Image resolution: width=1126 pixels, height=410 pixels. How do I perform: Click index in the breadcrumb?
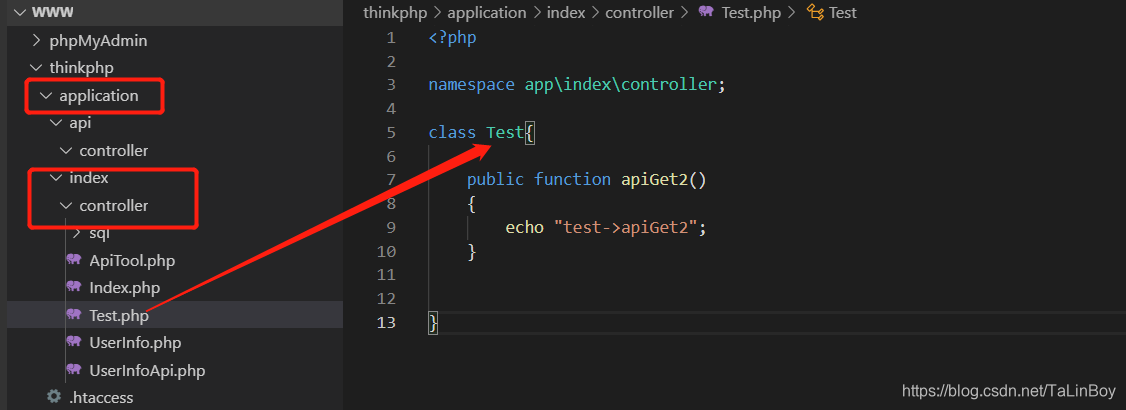tap(566, 13)
